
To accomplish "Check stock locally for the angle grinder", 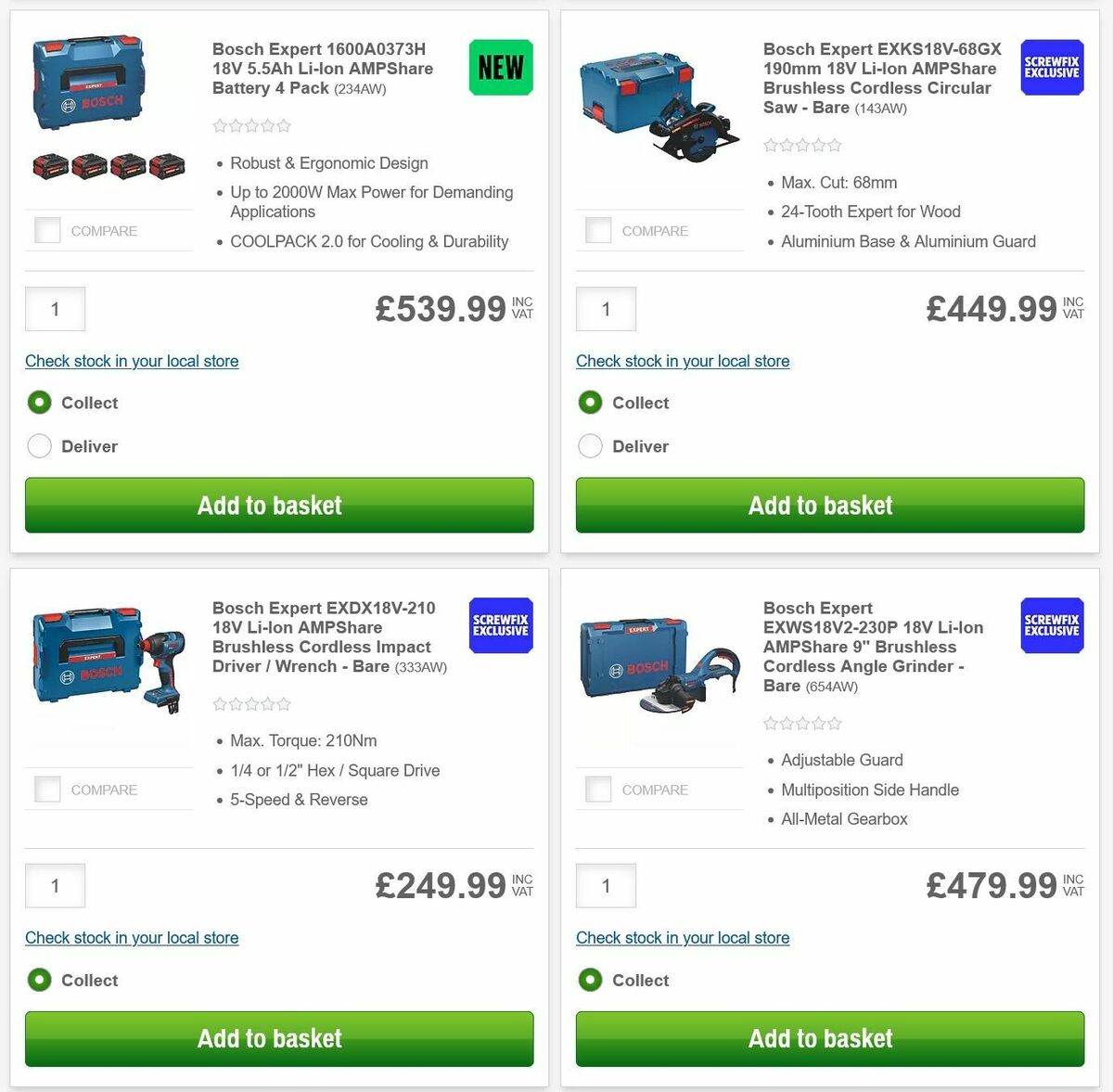I will click(x=683, y=937).
